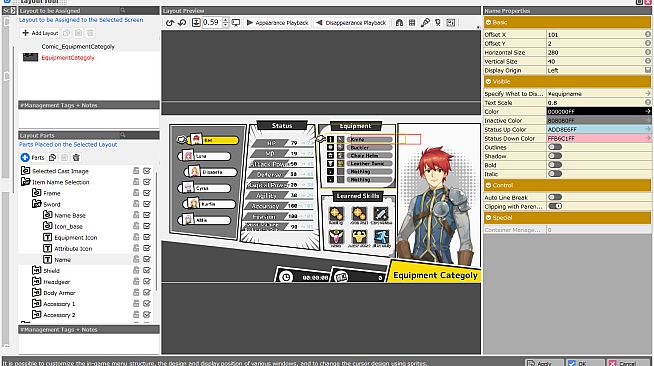Click the arrow on Specify What to Display

(x=647, y=93)
